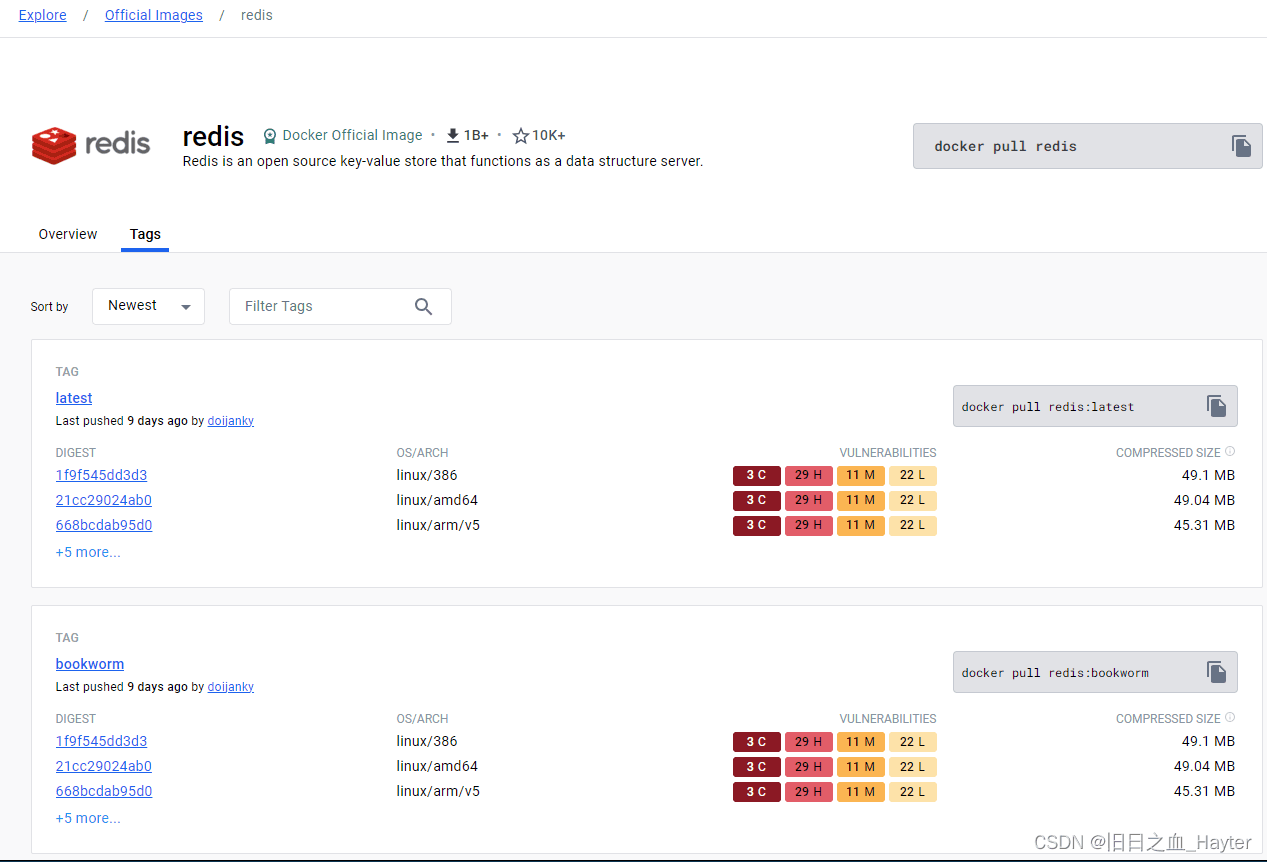Image resolution: width=1267 pixels, height=862 pixels.
Task: Click the Docker Official Image badge icon
Action: coord(270,135)
